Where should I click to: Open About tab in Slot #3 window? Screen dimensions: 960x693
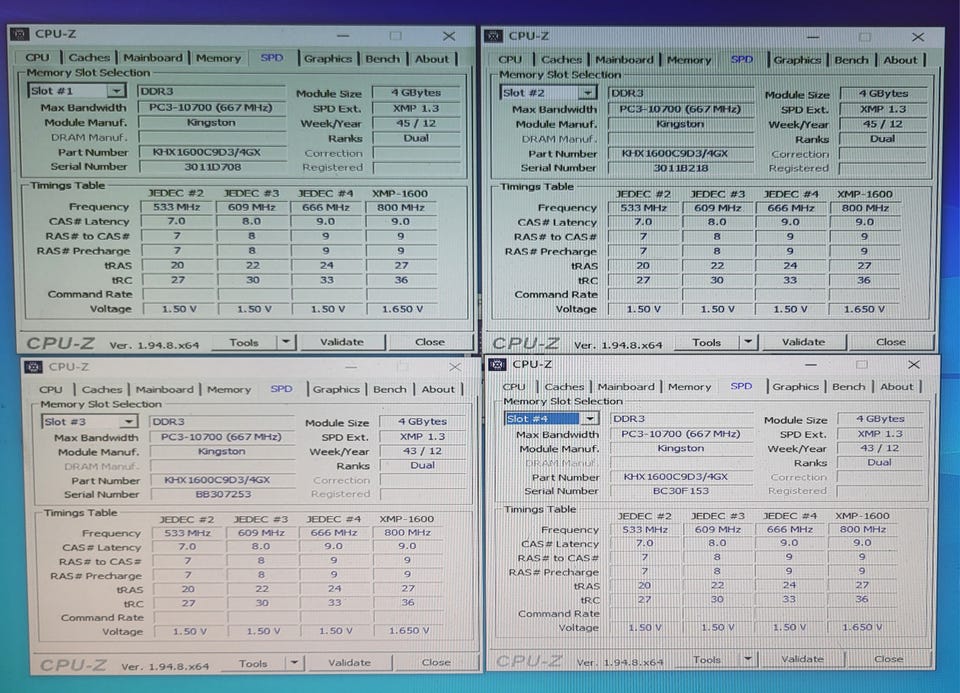click(438, 389)
